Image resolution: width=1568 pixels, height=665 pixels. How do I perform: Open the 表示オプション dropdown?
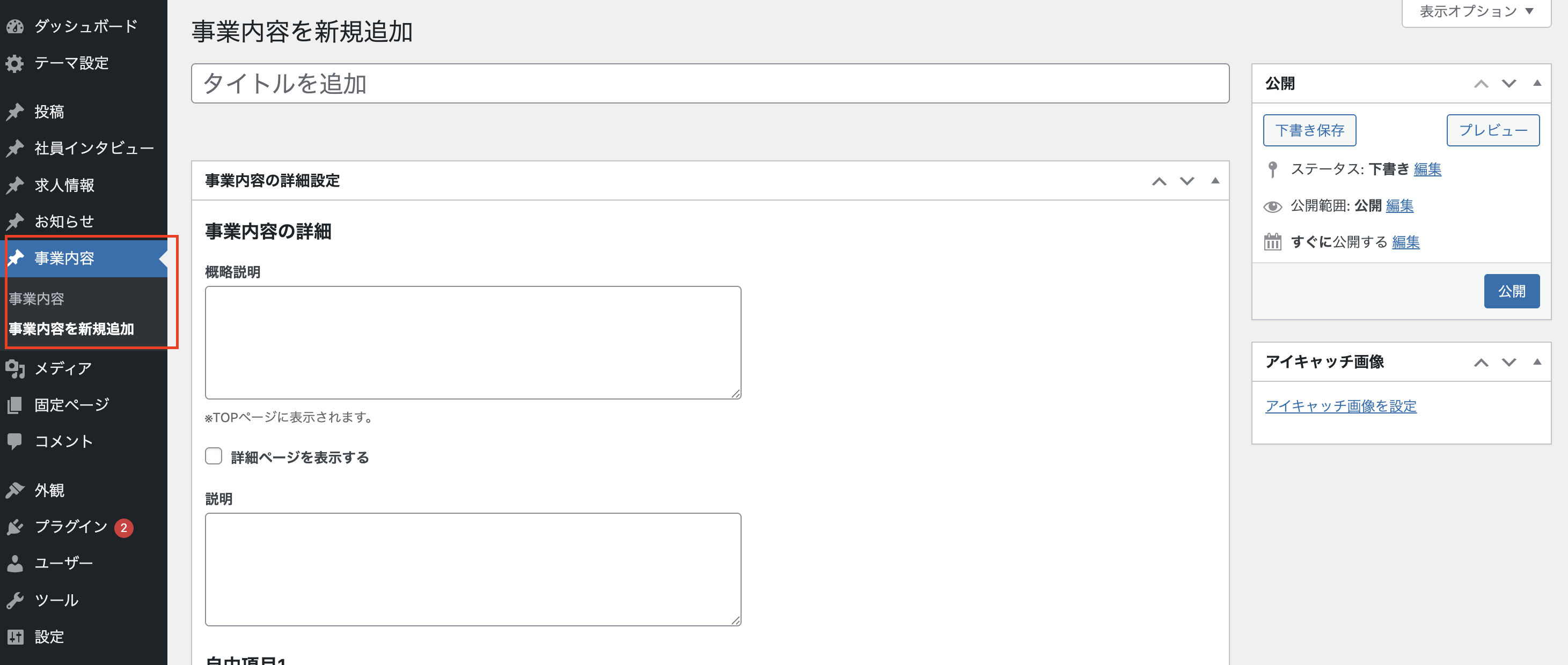point(1476,12)
